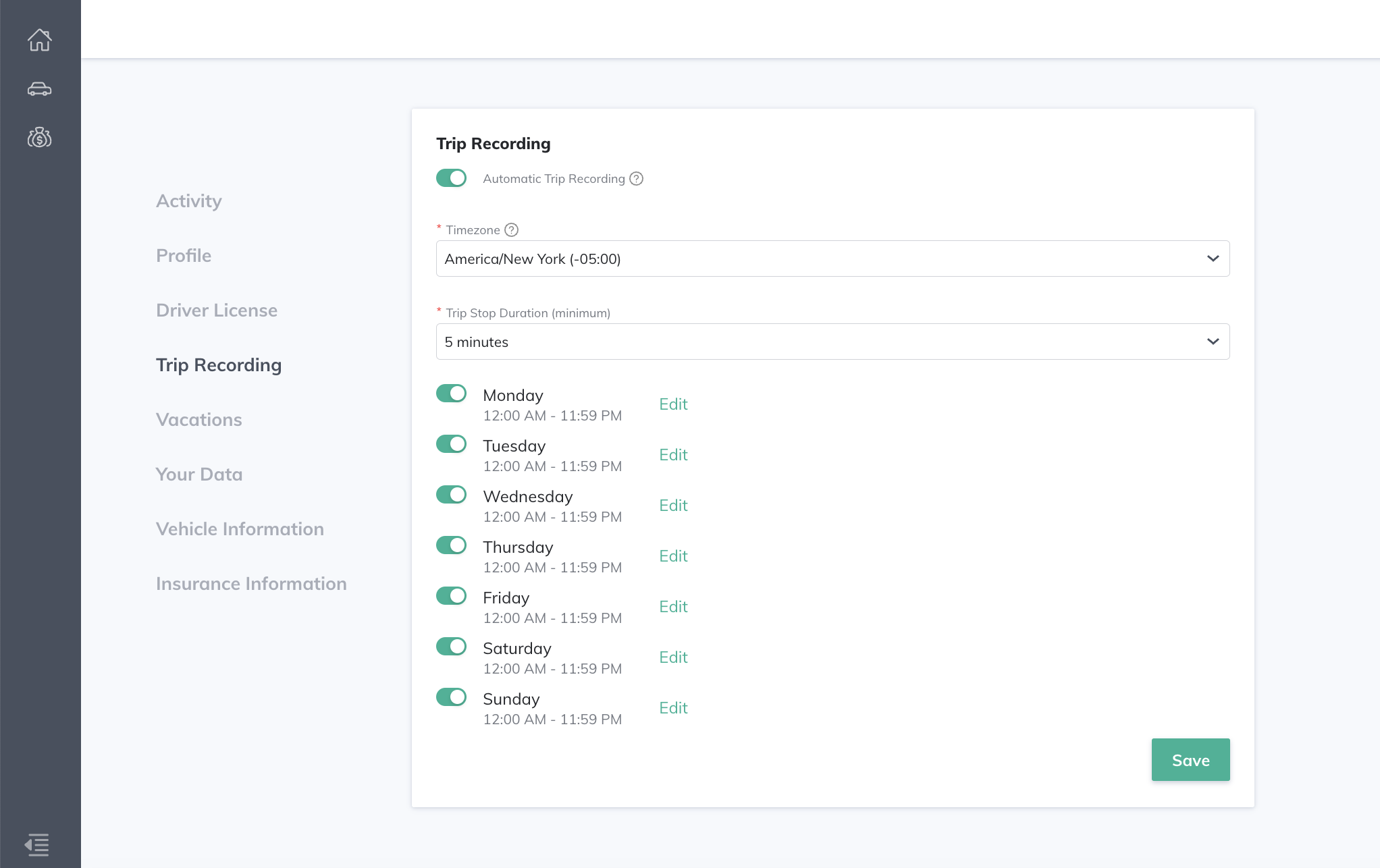The image size is (1380, 868).
Task: Toggle Thursday recording switch
Action: tap(451, 545)
